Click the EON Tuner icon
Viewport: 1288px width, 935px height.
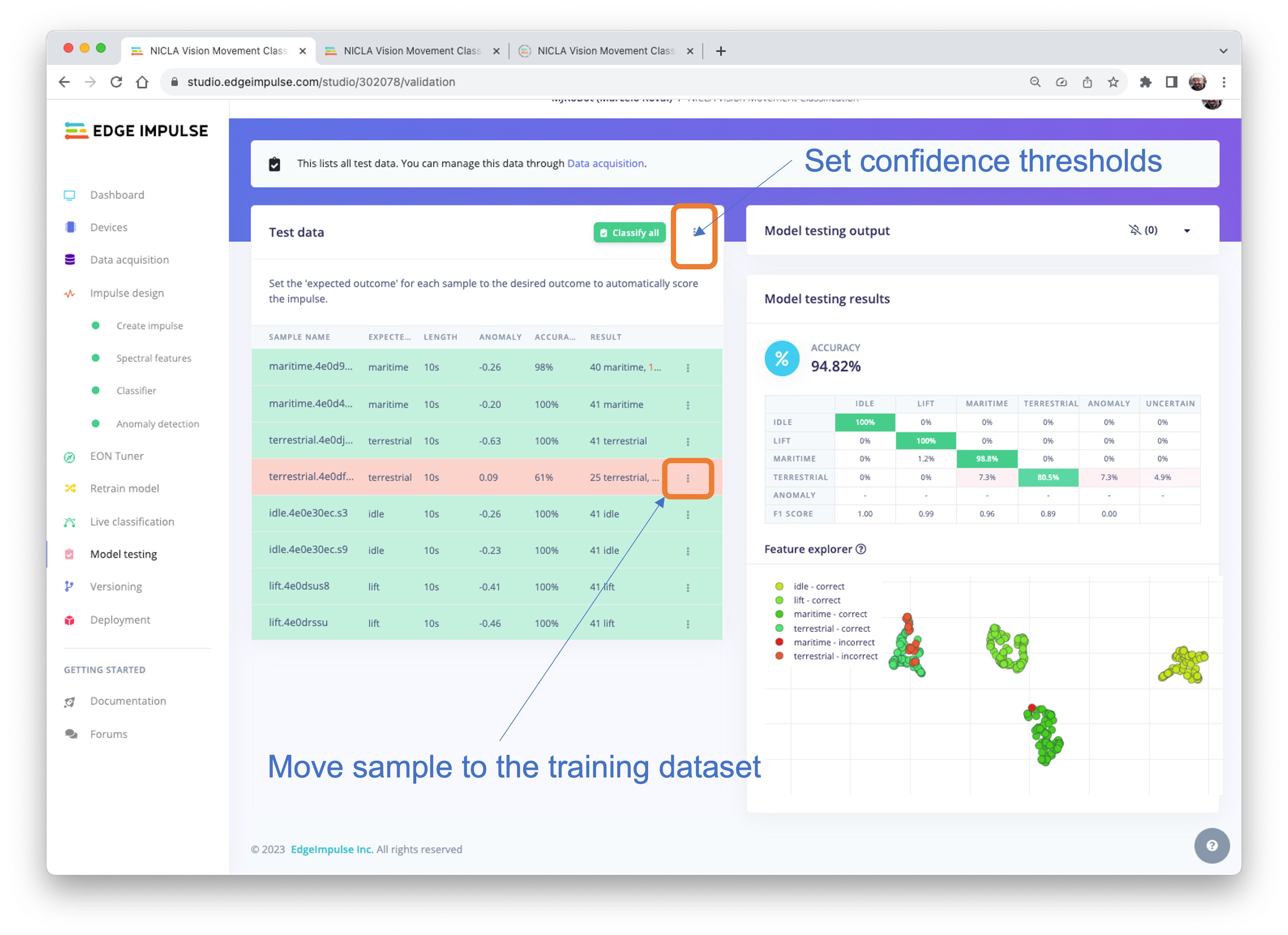coord(70,457)
